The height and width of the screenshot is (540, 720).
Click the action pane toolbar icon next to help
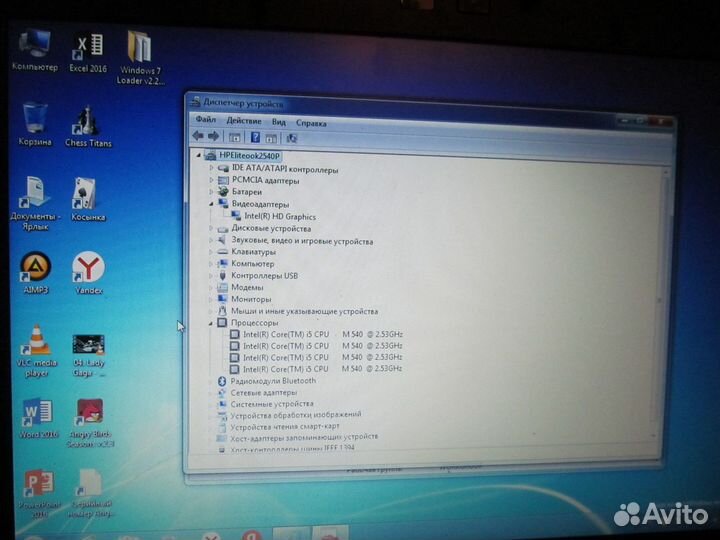[x=271, y=138]
